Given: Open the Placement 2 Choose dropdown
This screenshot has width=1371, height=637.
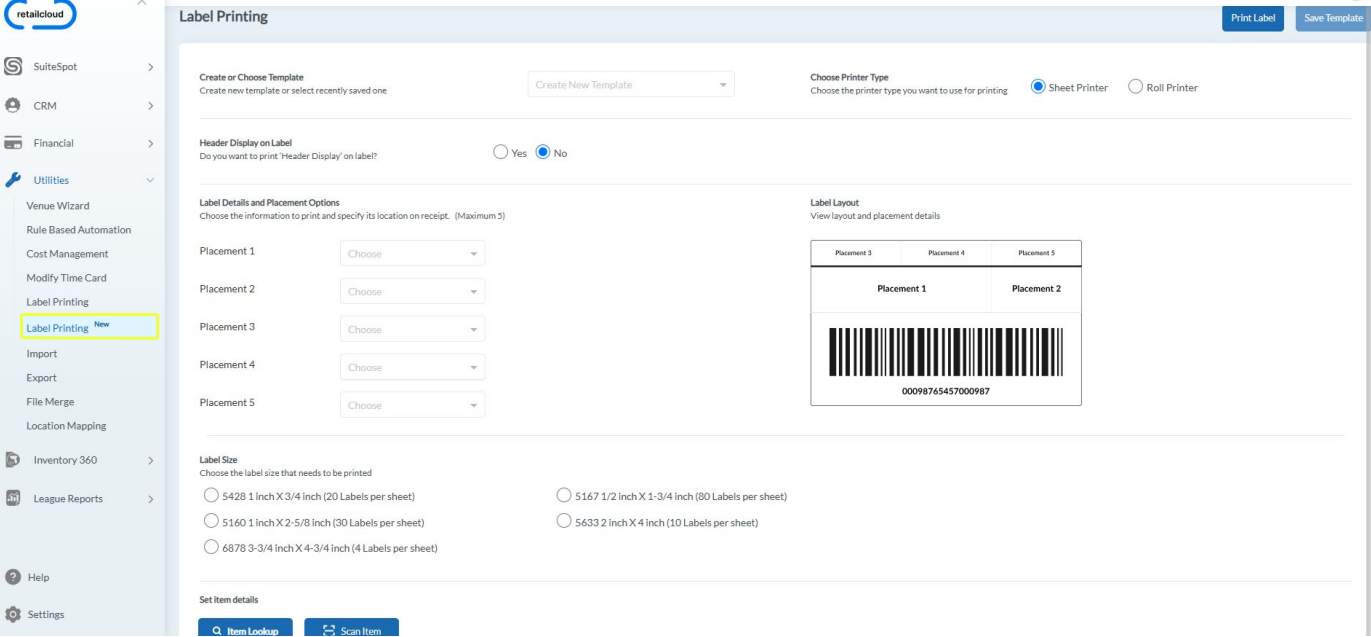Looking at the screenshot, I should 413,292.
